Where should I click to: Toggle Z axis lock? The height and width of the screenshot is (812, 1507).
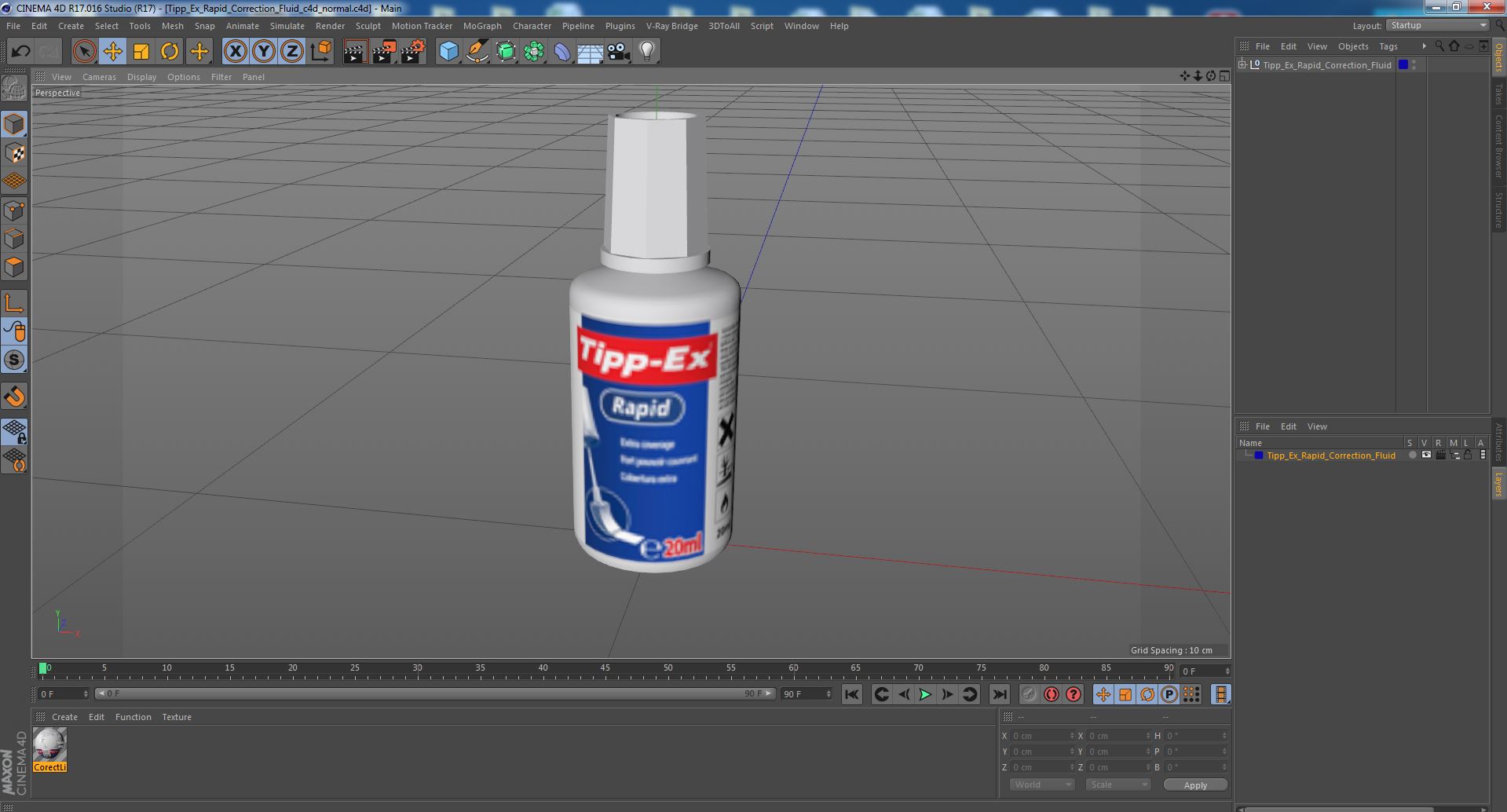tap(292, 52)
